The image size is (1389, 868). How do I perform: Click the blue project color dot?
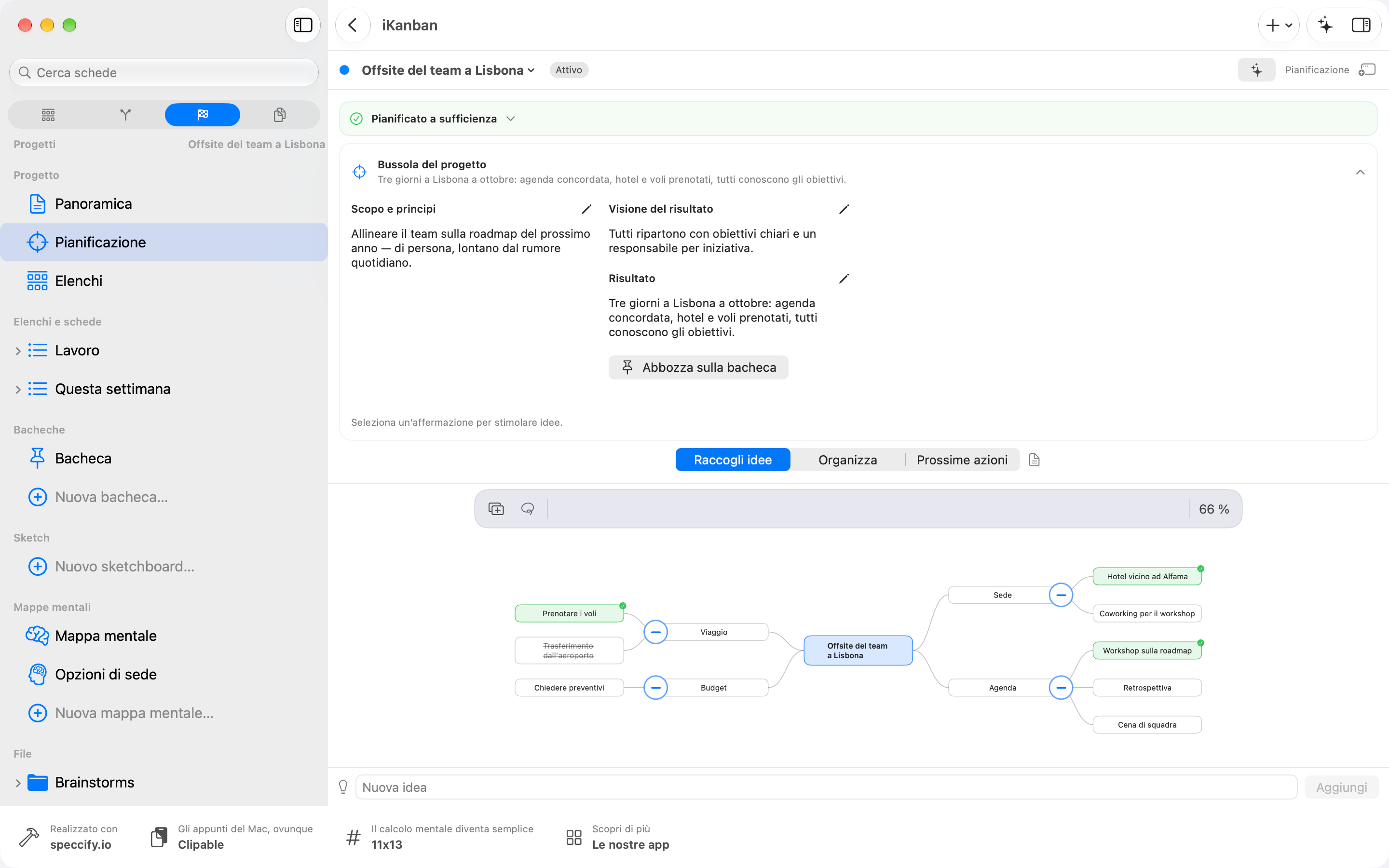click(344, 70)
